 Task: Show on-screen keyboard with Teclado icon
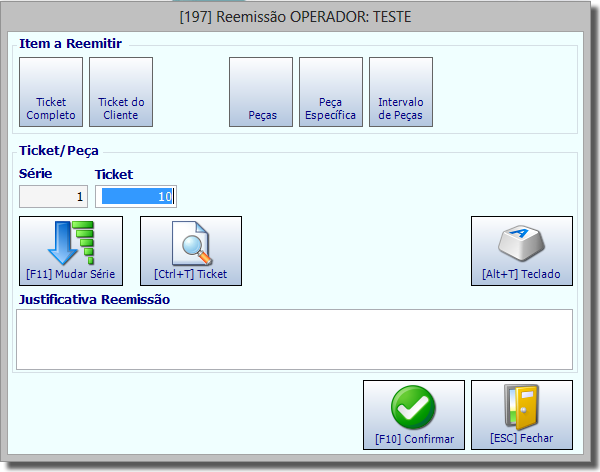click(x=522, y=243)
